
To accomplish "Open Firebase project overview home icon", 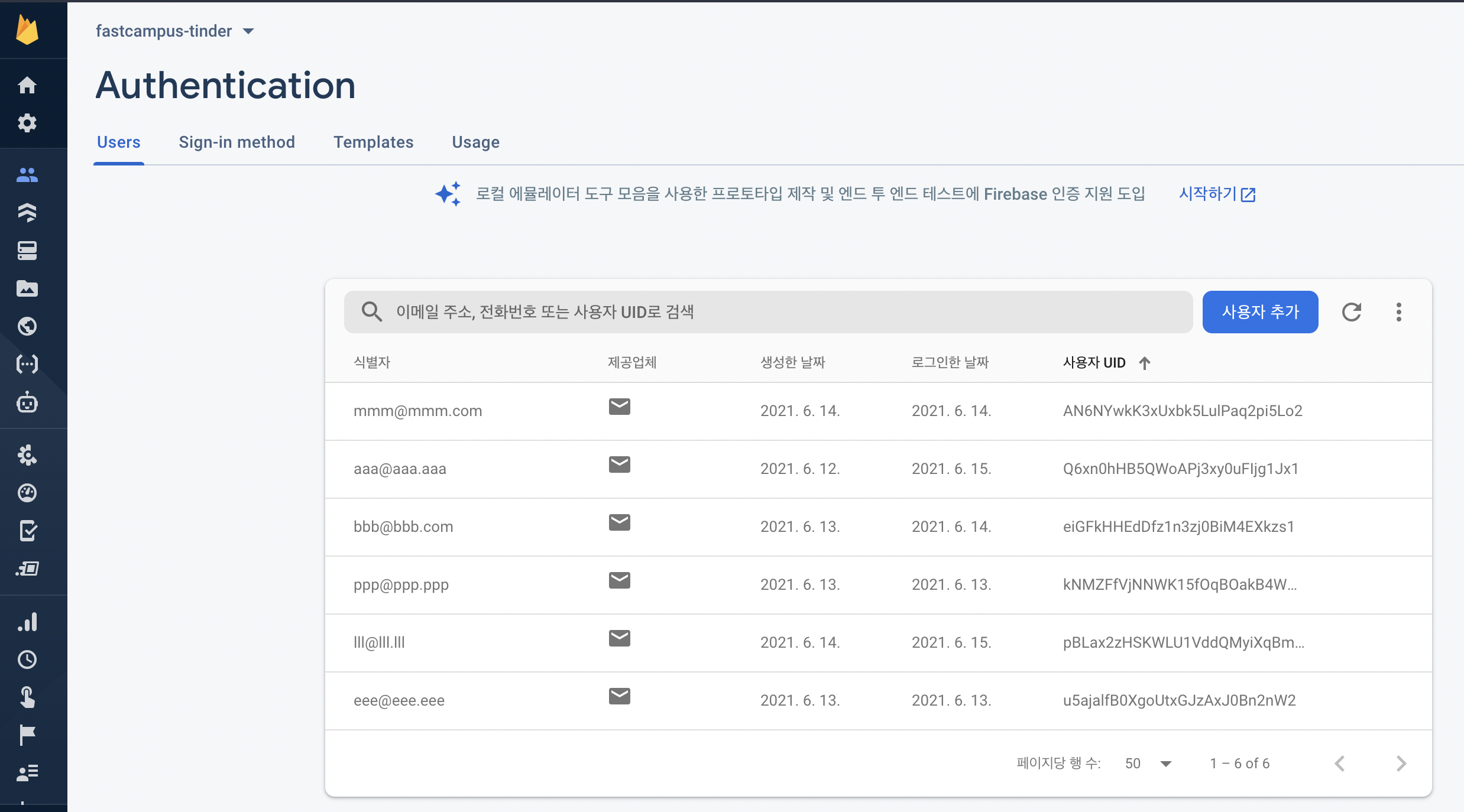I will coord(27,86).
